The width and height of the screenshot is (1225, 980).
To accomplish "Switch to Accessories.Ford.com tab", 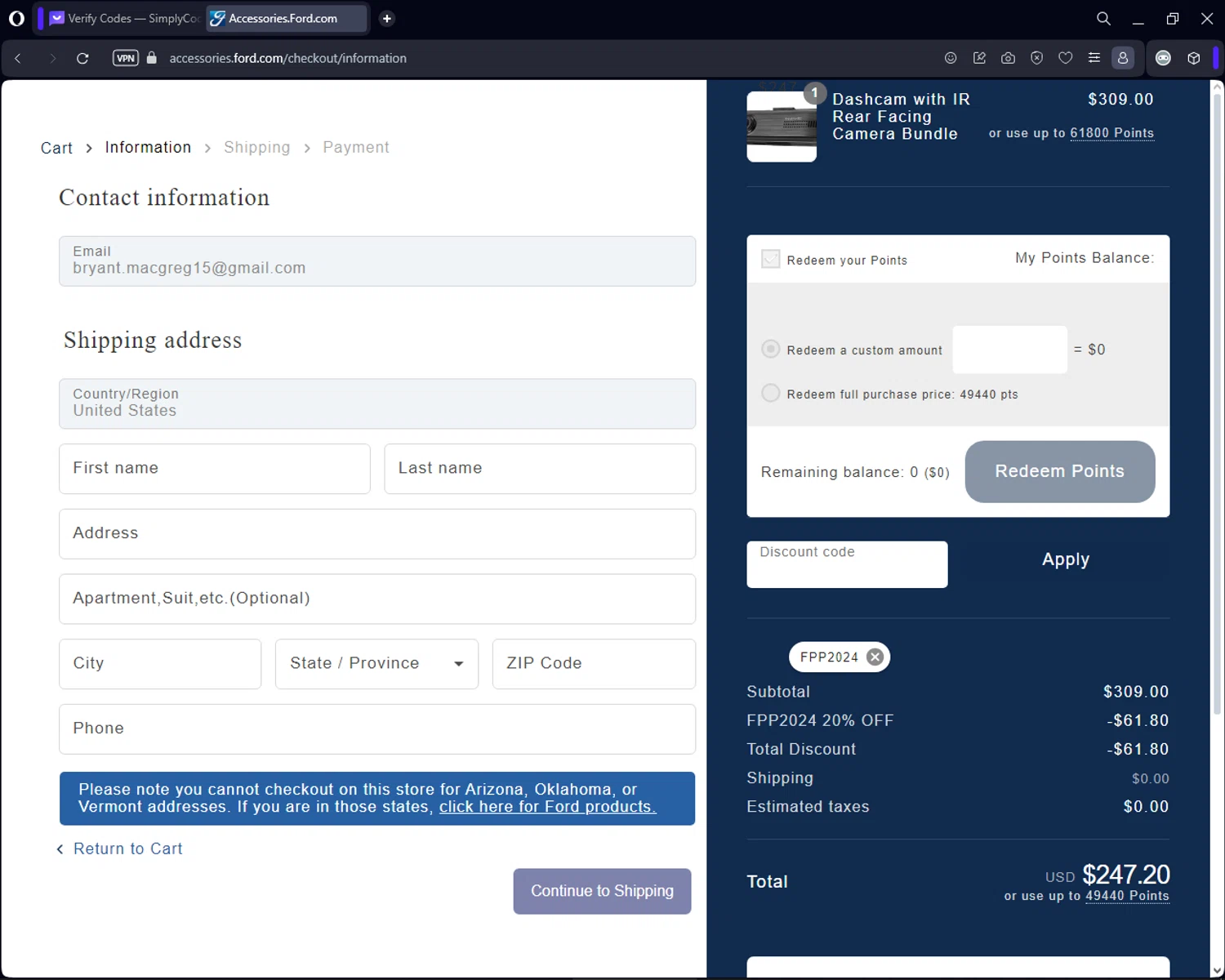I will [286, 18].
